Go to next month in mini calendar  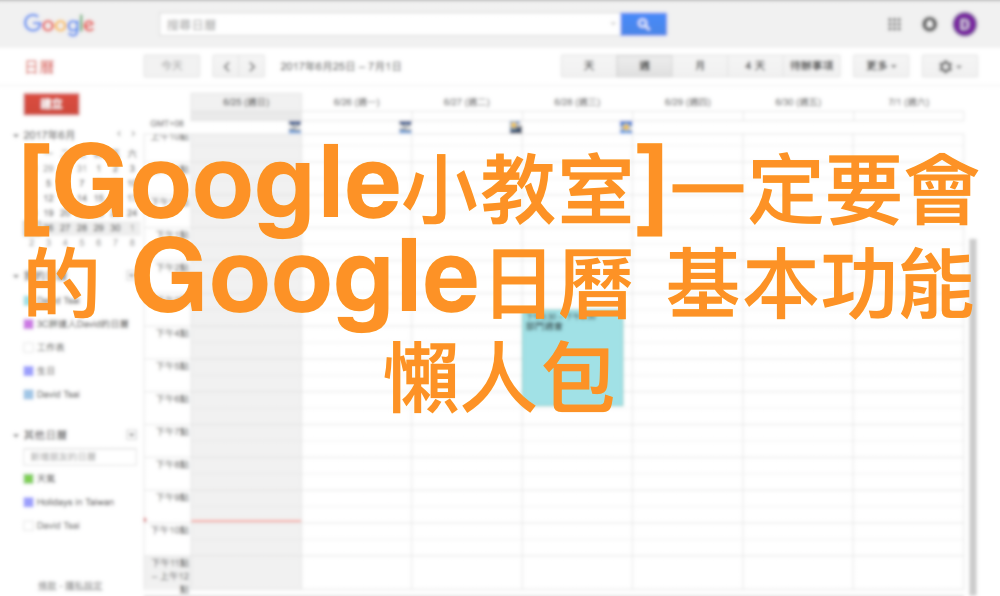click(x=133, y=134)
